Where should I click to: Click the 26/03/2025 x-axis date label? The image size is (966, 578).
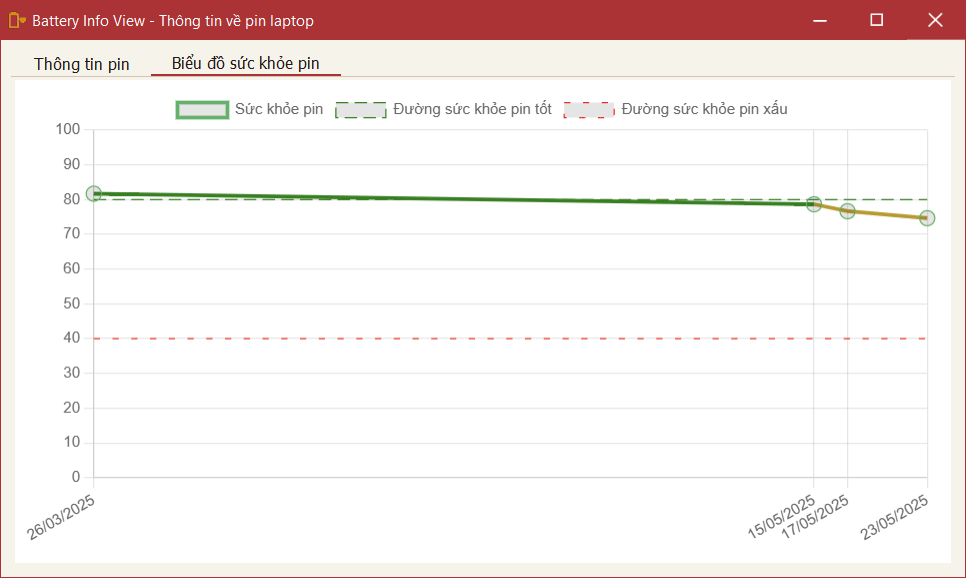tap(62, 517)
